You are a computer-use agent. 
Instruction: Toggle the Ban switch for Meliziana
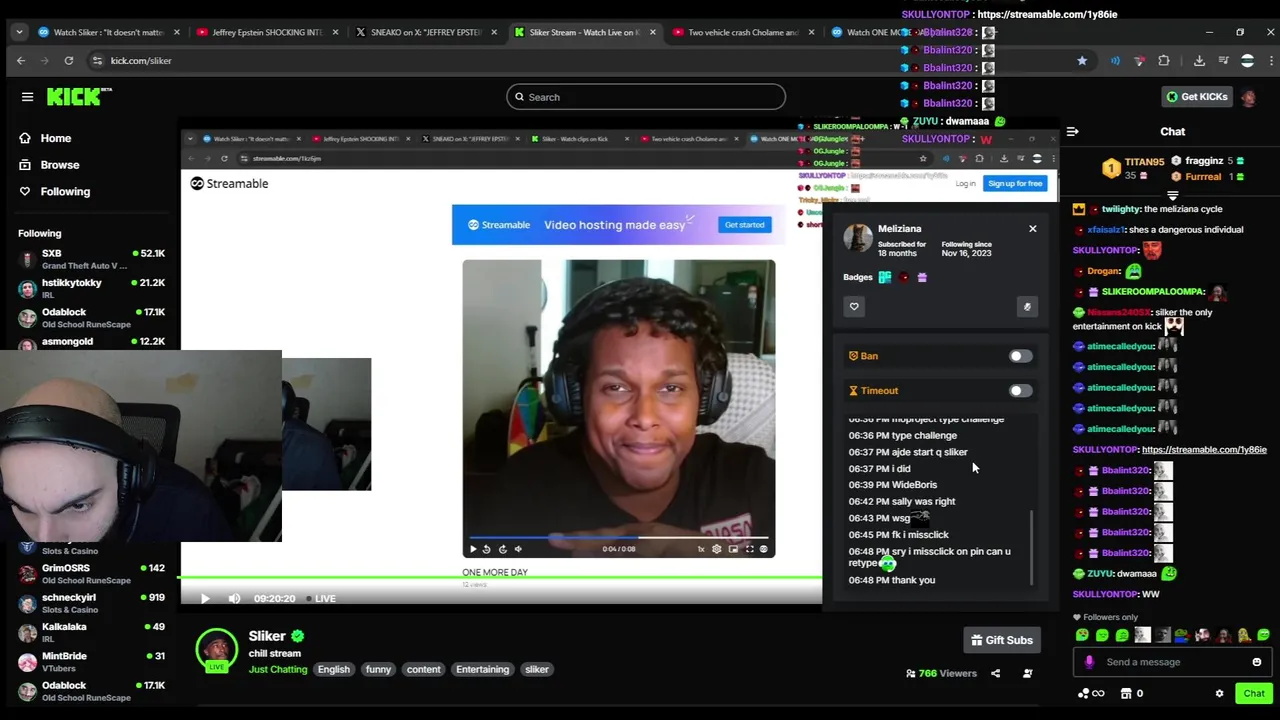[x=1020, y=356]
